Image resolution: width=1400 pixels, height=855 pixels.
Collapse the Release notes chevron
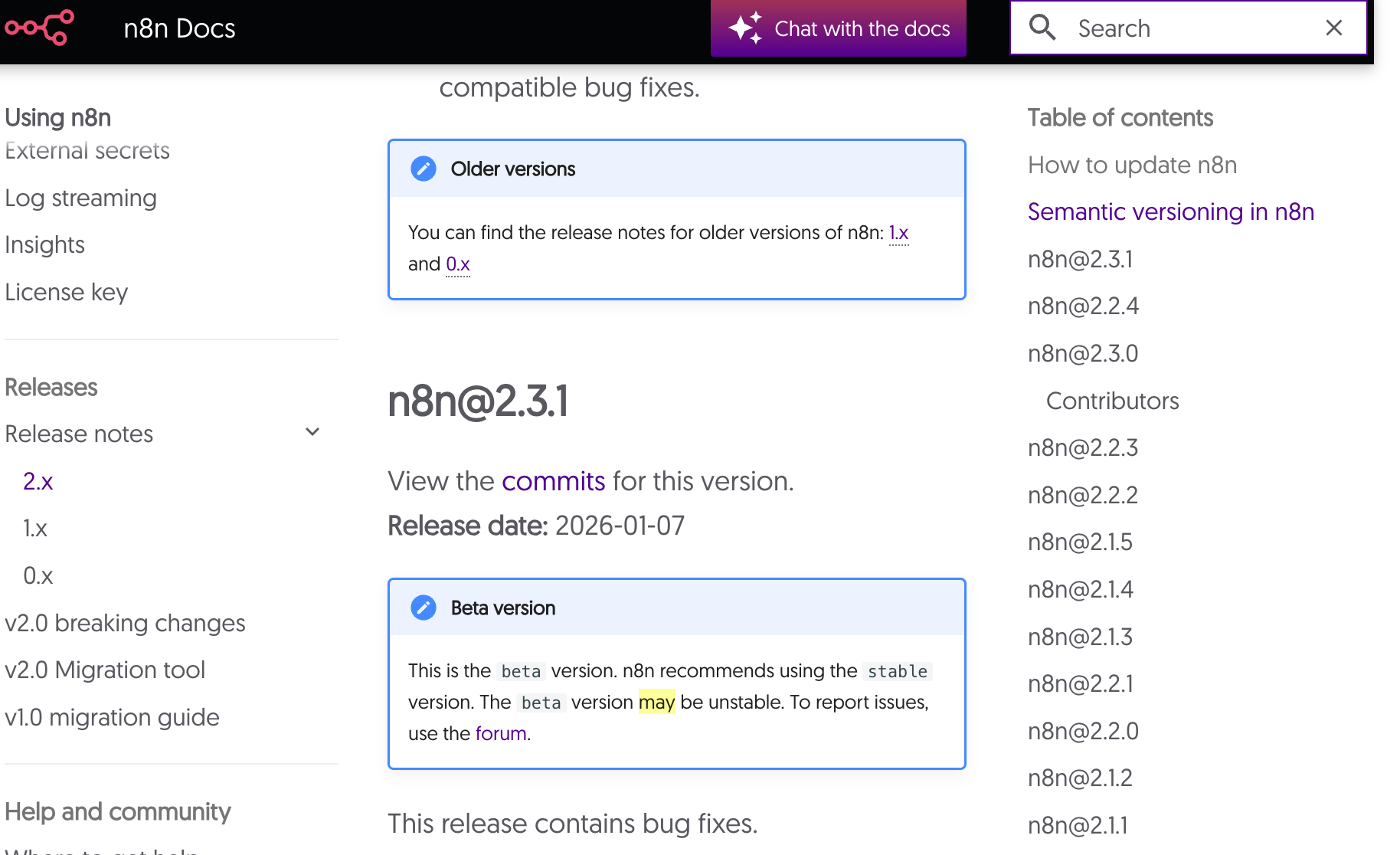click(x=312, y=432)
